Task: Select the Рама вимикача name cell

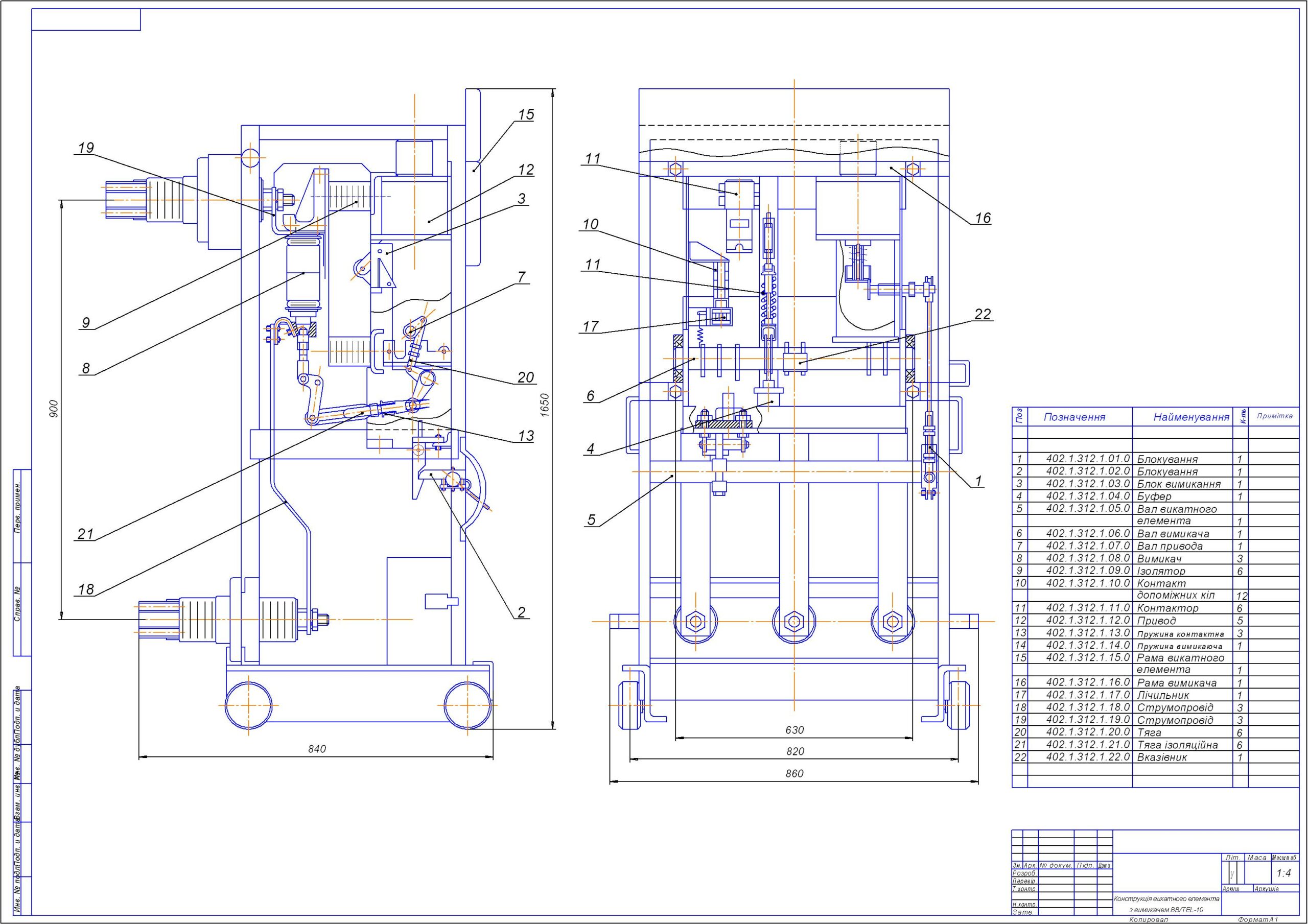Action: pyautogui.click(x=1177, y=682)
